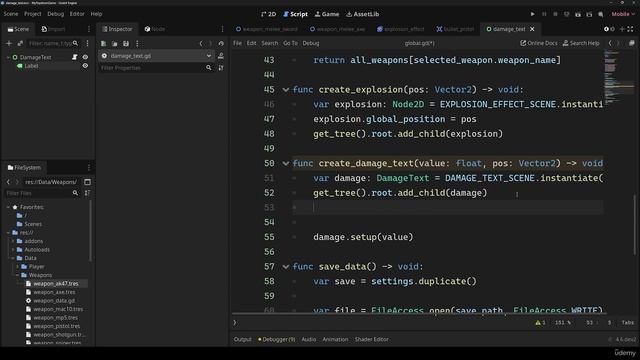Expand the Player folder
This screenshot has height=360, width=640.
pos(17,267)
